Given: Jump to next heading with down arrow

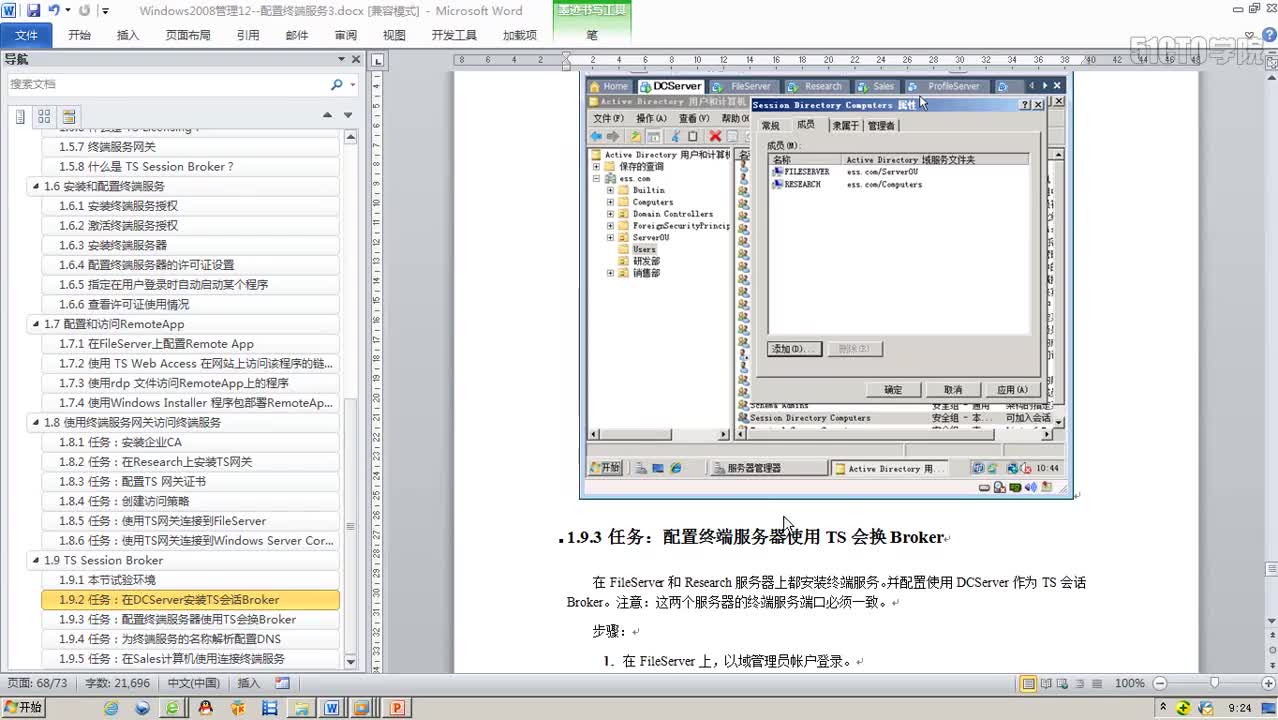Looking at the screenshot, I should click(348, 115).
